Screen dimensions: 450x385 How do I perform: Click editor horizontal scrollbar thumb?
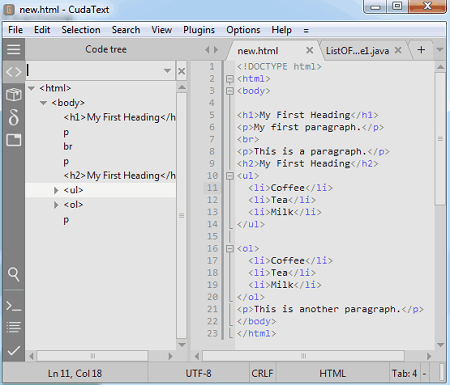tap(303, 356)
